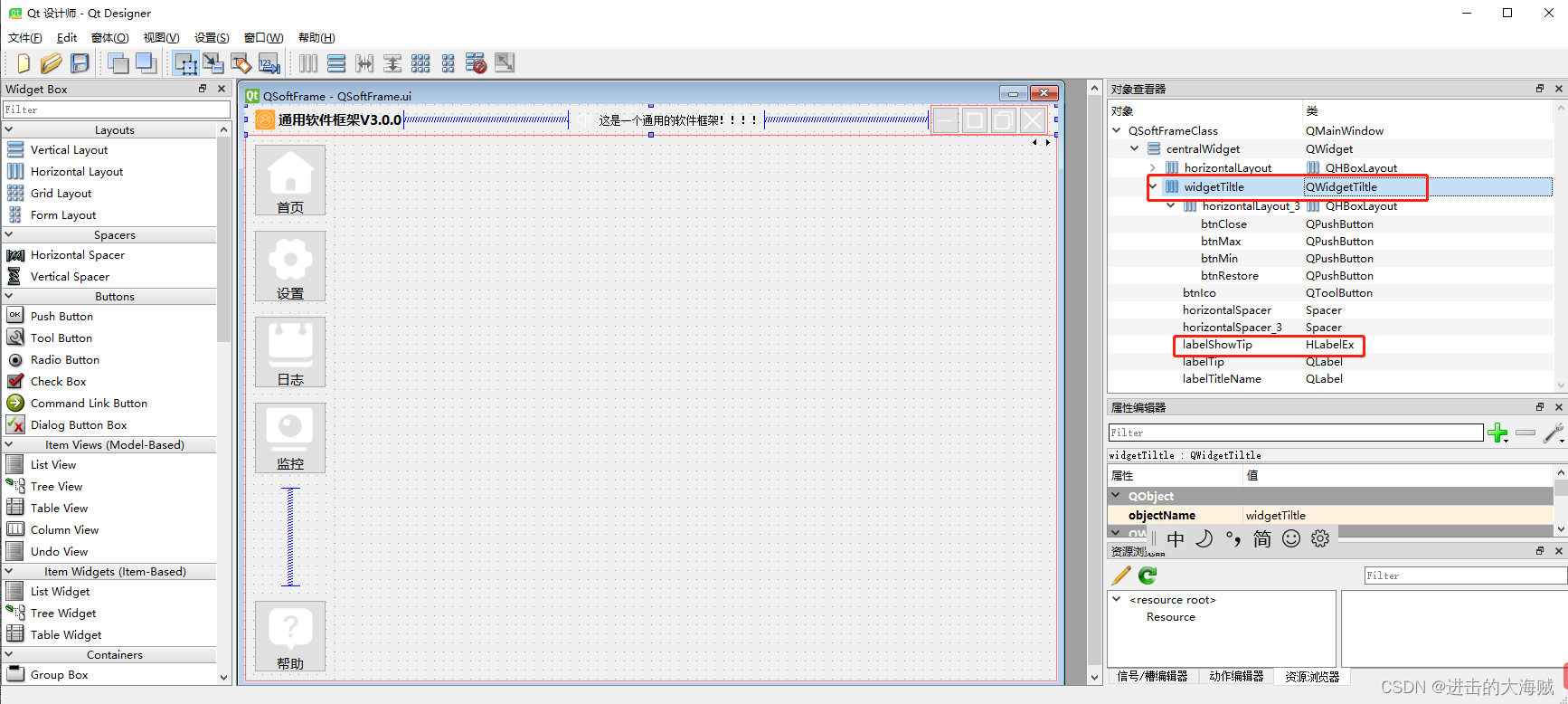Open IME emoji smiley icon
Image resolution: width=1568 pixels, height=704 pixels.
coord(1291,539)
